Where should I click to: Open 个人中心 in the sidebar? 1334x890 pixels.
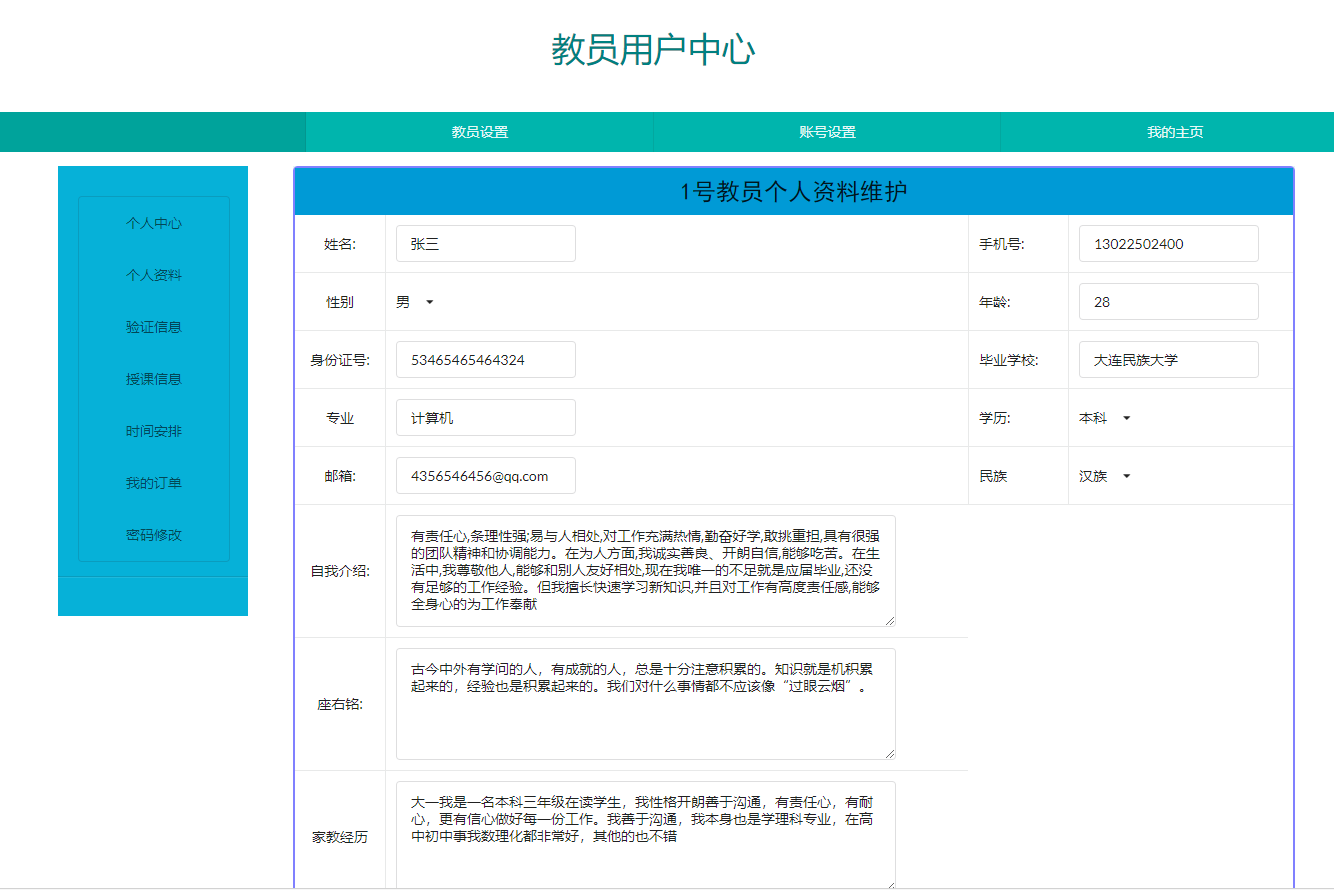point(152,223)
